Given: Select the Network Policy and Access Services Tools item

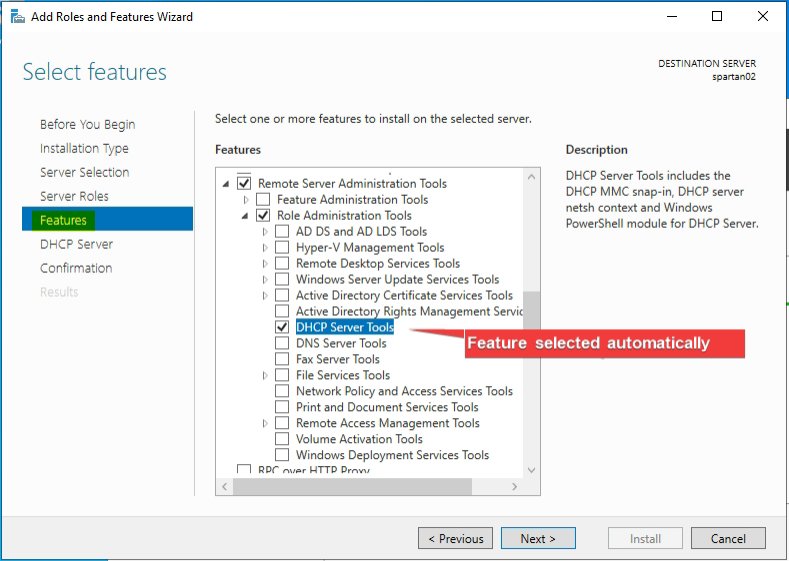Looking at the screenshot, I should coord(404,391).
